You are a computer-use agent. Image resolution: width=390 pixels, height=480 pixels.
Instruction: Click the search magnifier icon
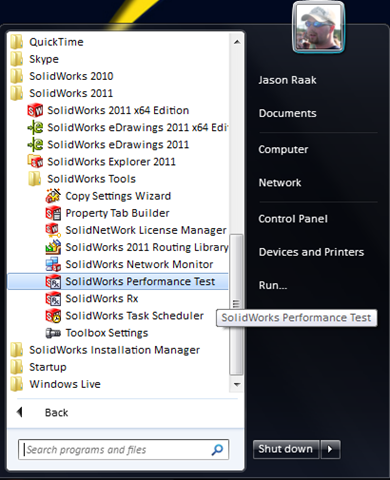coord(217,450)
